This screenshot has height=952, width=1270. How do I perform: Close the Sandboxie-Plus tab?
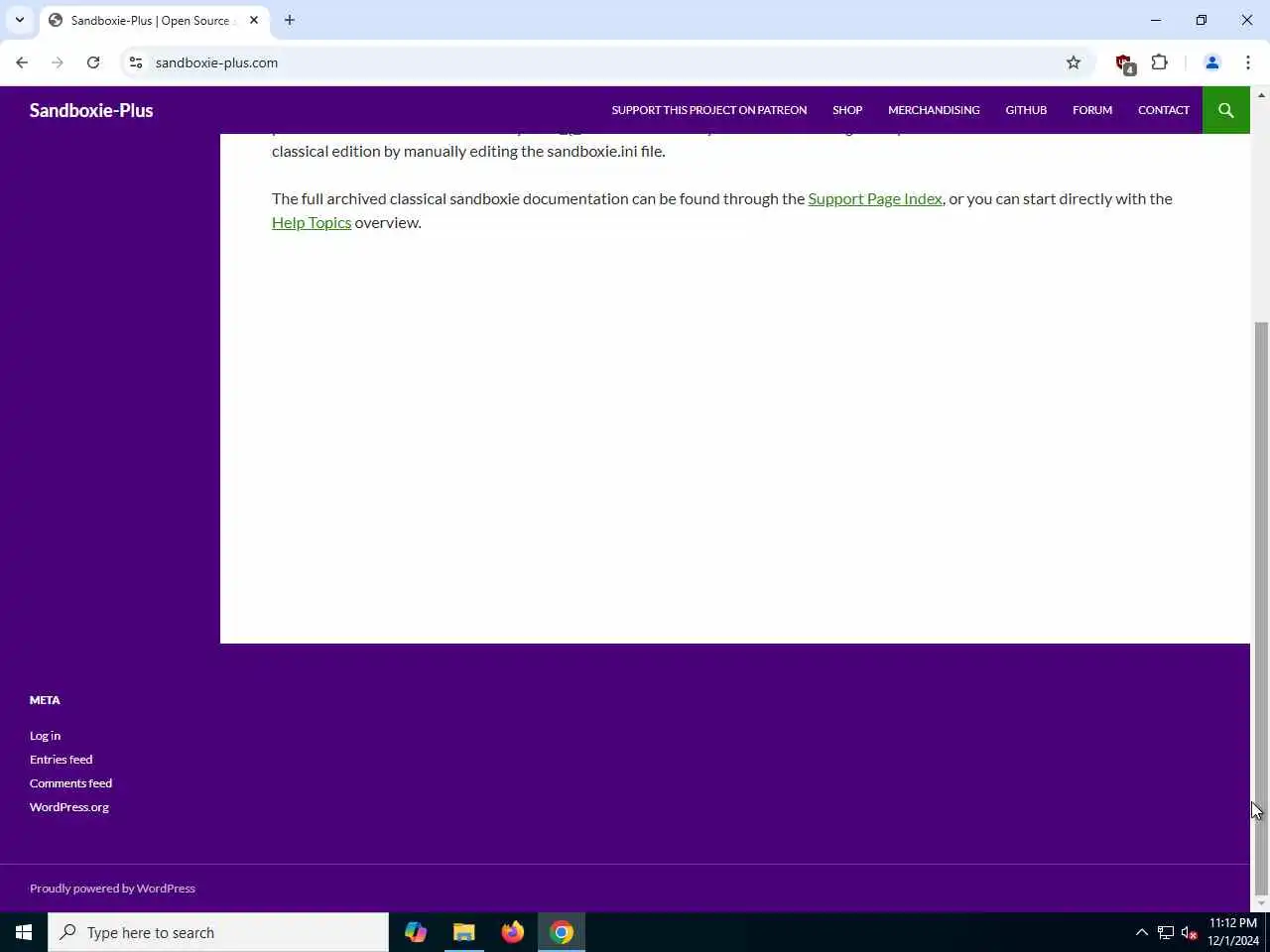click(x=254, y=20)
